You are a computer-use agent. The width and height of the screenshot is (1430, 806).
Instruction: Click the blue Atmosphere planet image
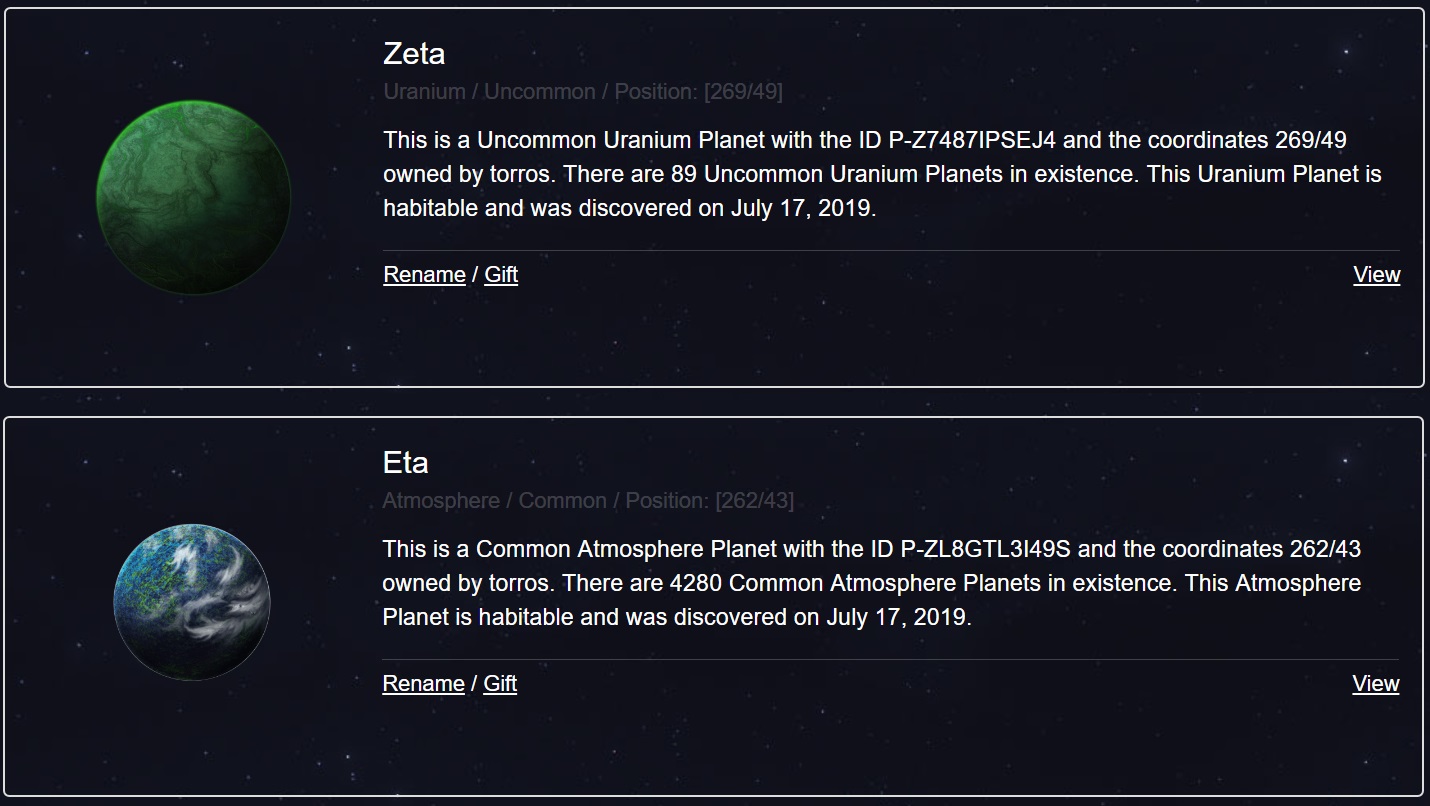(192, 601)
